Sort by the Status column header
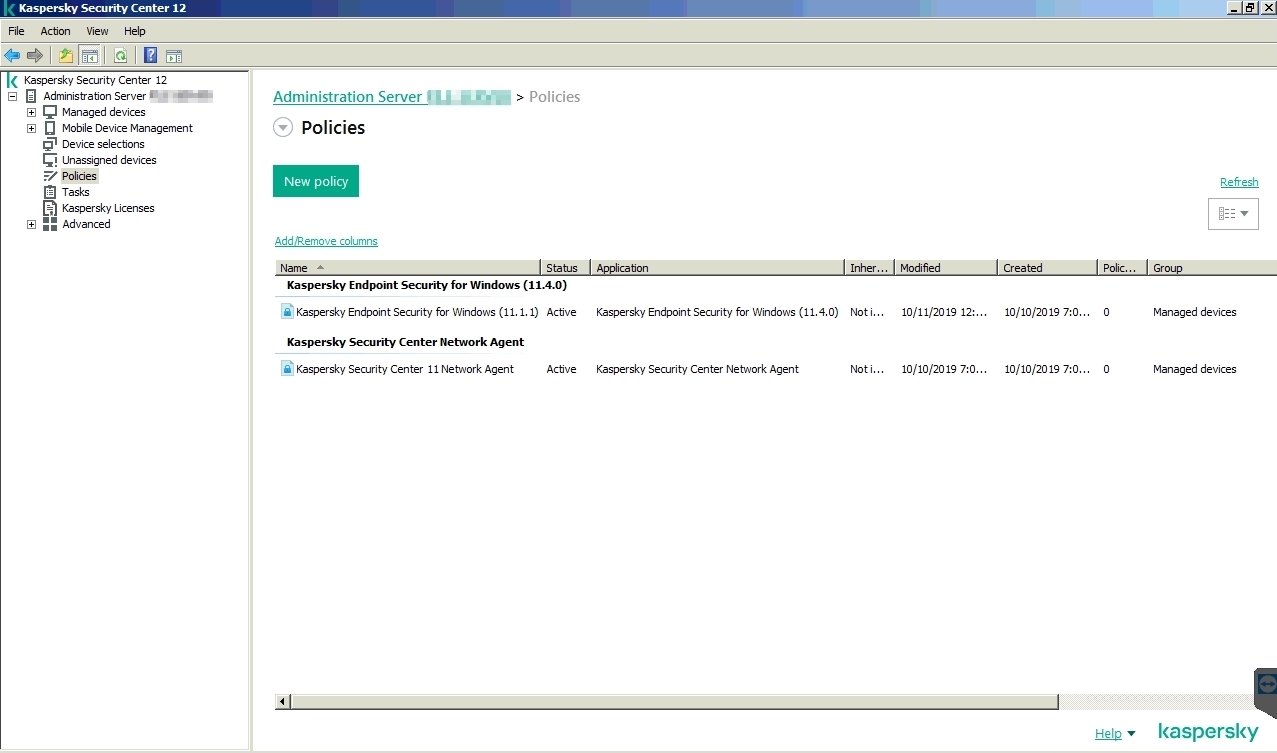Screen dimensions: 1277x753 coord(566,268)
